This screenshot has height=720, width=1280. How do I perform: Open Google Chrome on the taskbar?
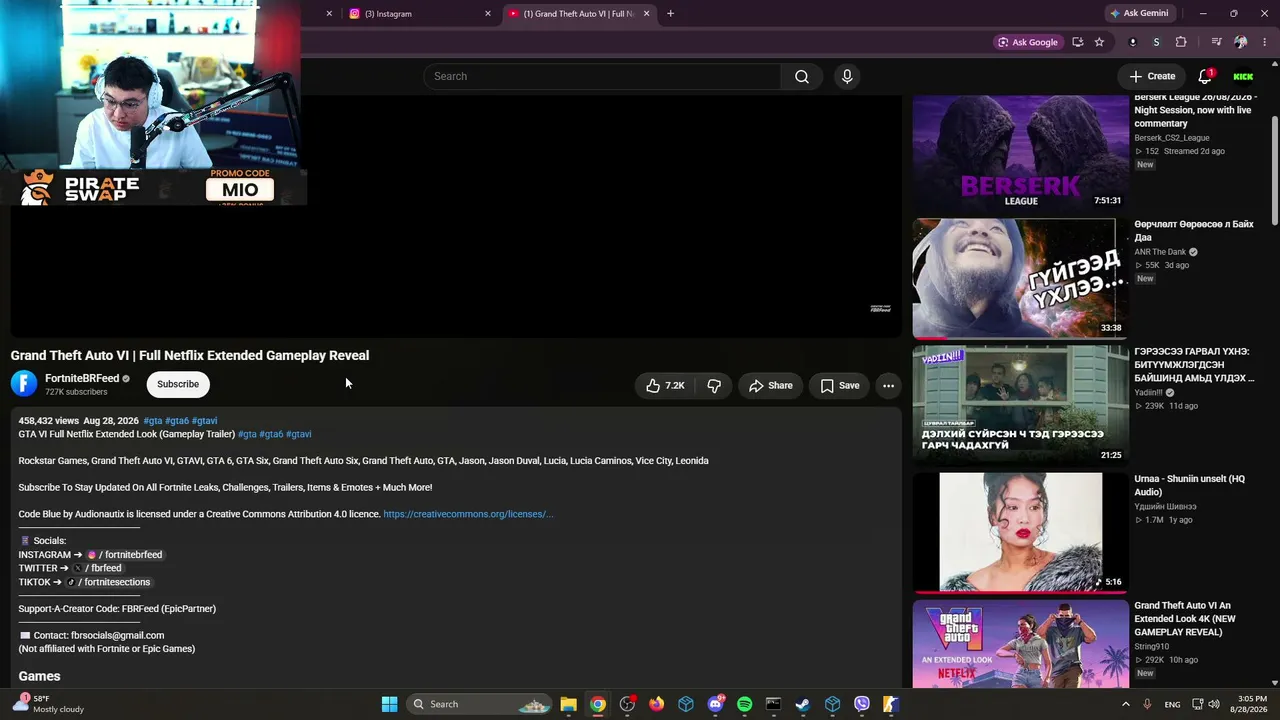[x=597, y=704]
